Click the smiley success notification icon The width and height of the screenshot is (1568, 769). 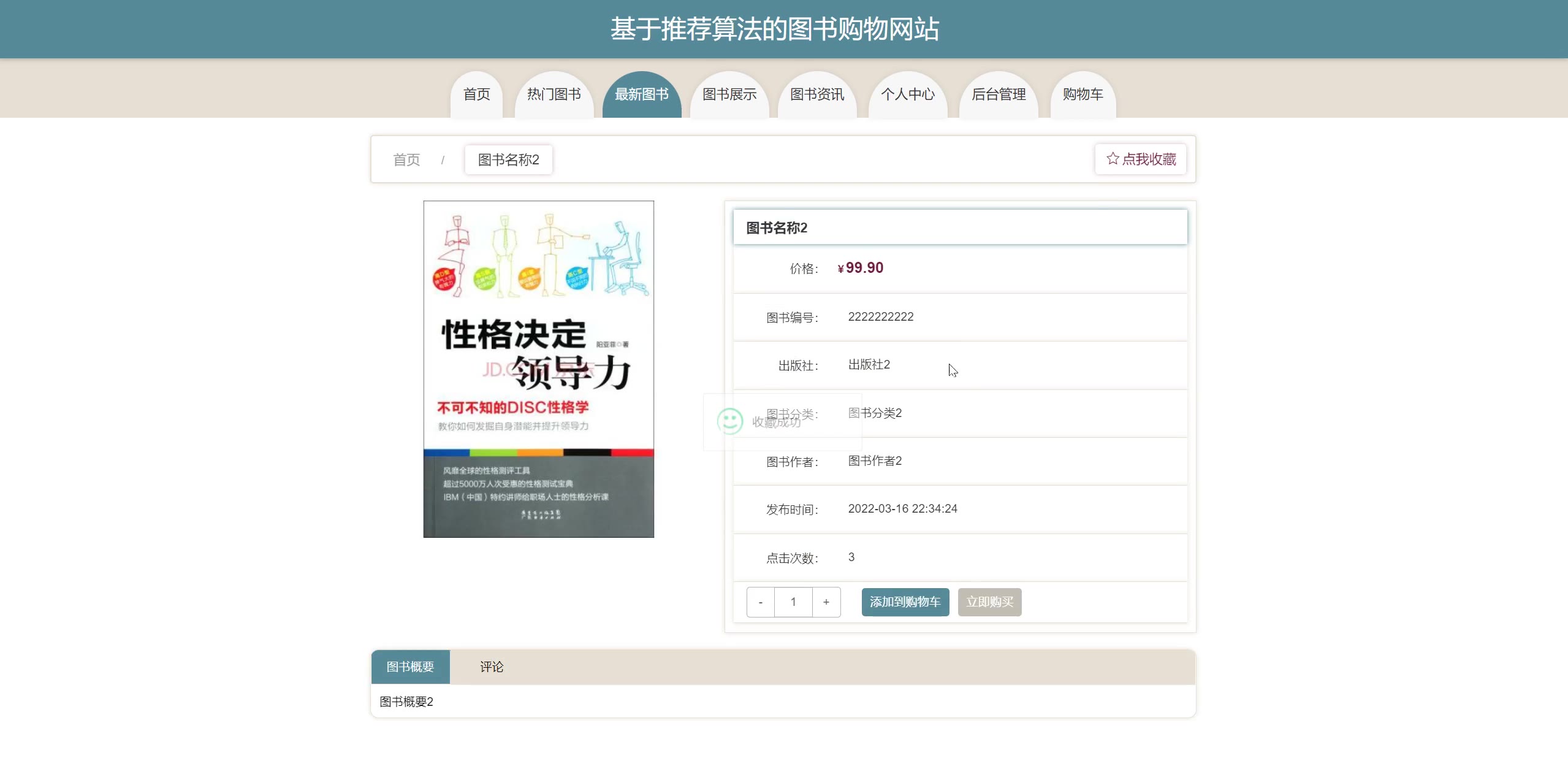pyautogui.click(x=729, y=421)
